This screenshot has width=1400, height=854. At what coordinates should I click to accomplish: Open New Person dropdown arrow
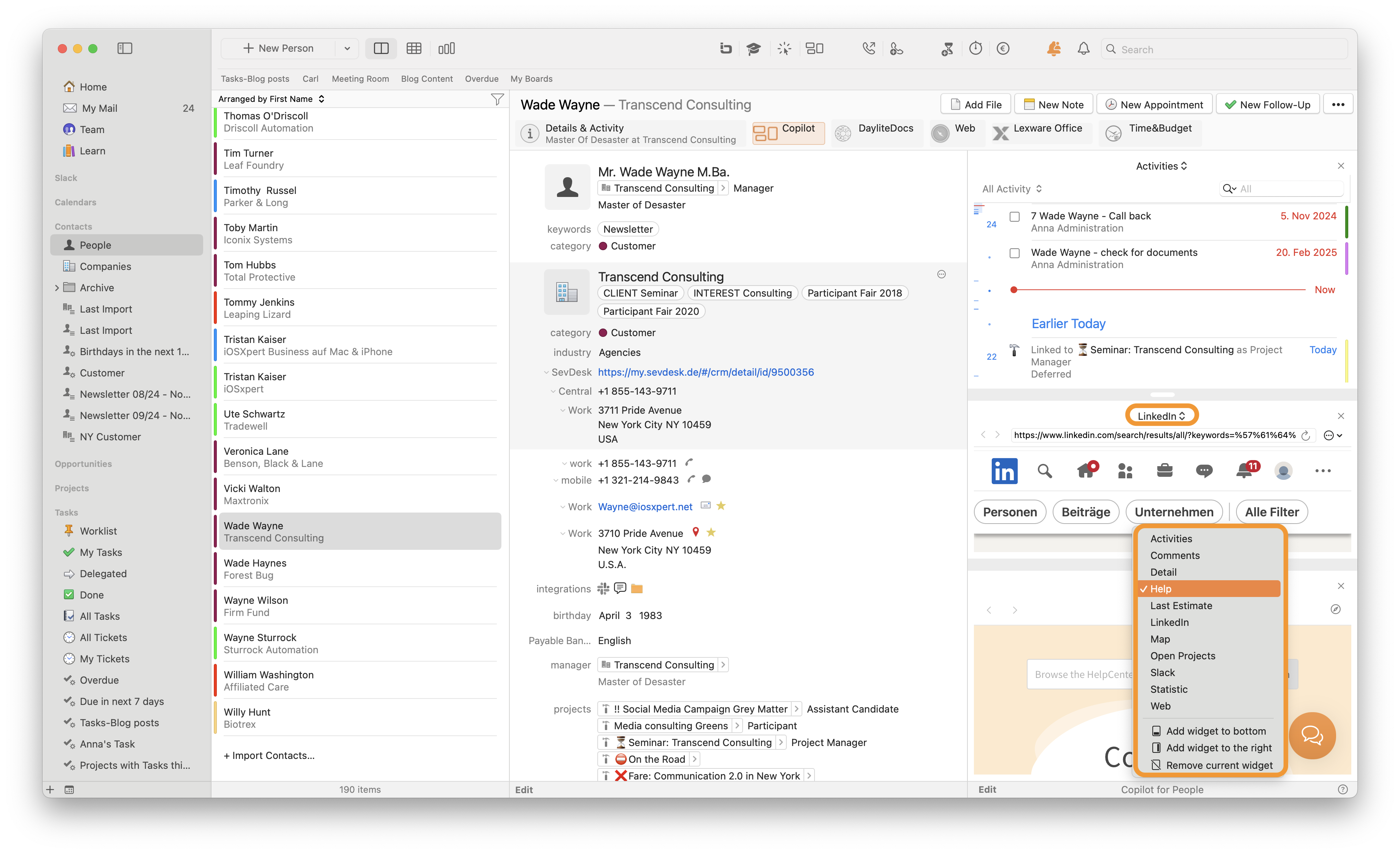[347, 48]
